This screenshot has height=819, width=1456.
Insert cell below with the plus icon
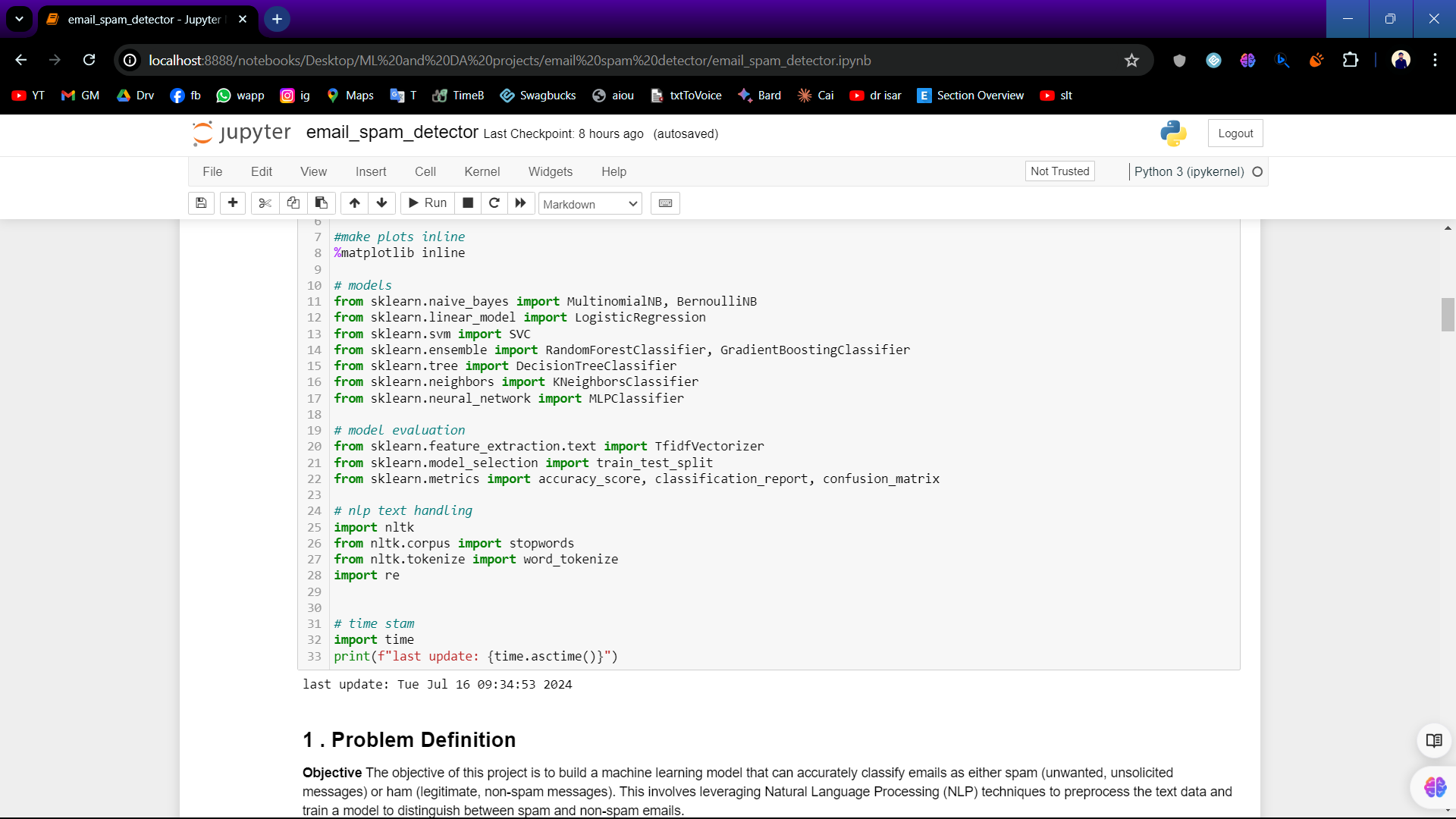[233, 203]
